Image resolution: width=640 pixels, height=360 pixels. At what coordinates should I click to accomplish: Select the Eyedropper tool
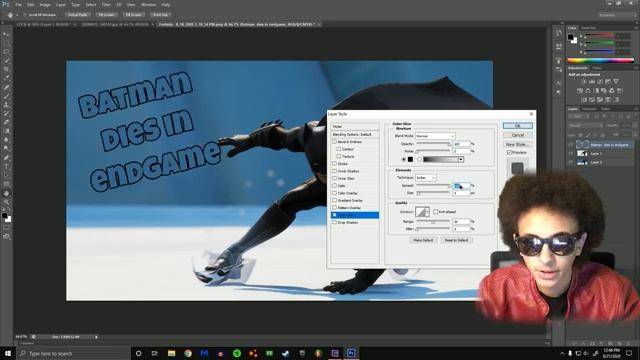pyautogui.click(x=6, y=78)
